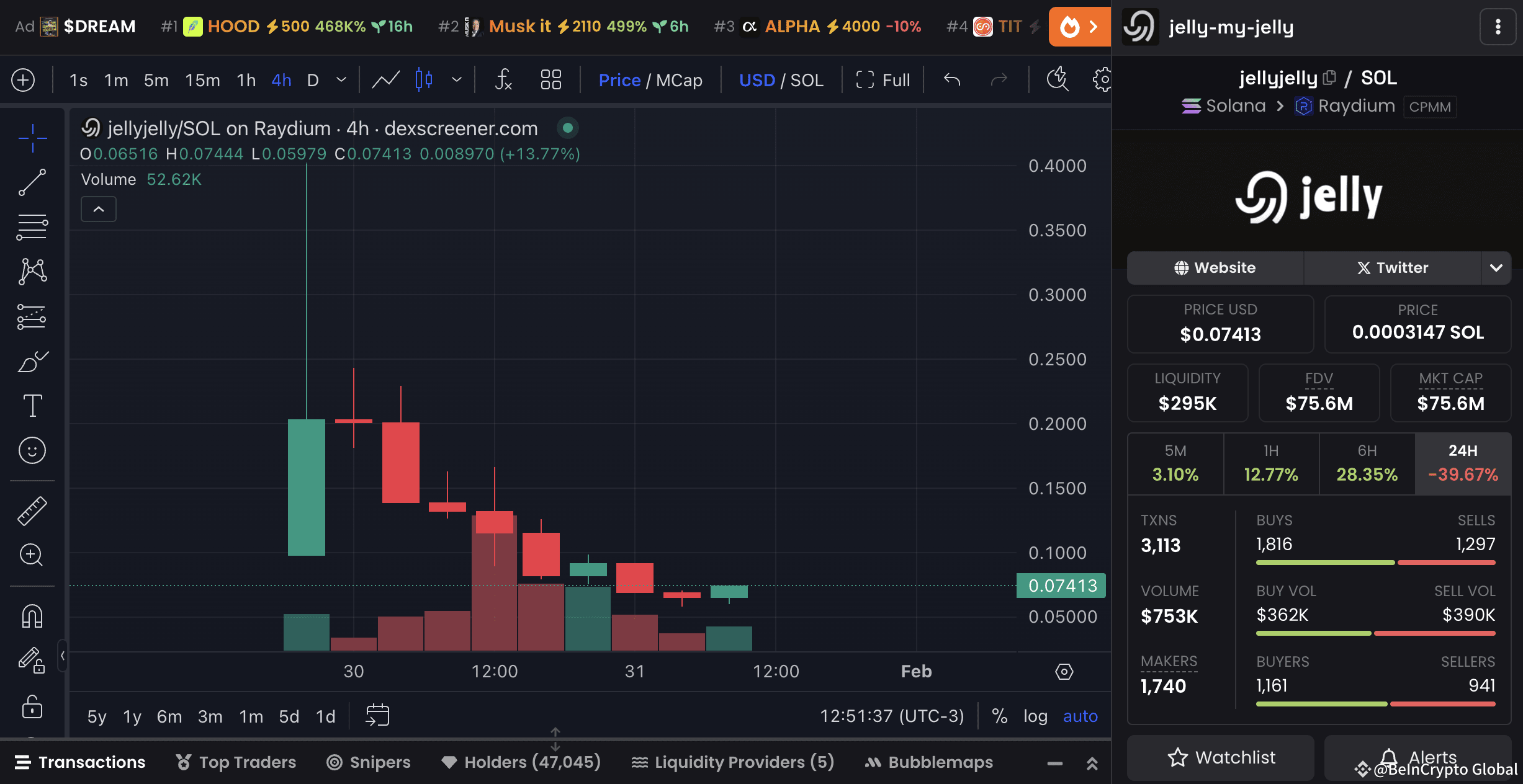
Task: Expand the candle style dropdown
Action: [457, 79]
